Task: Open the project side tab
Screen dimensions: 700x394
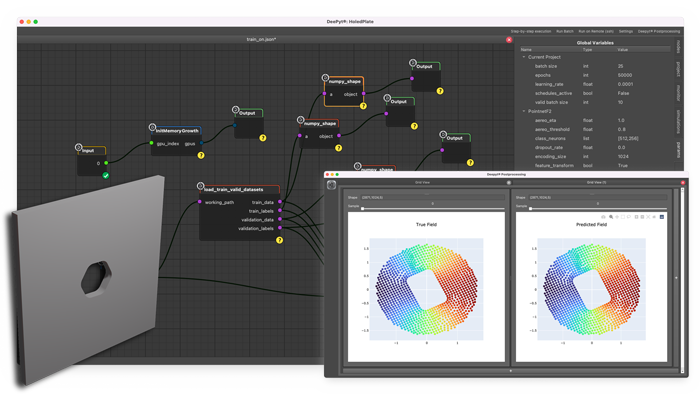Action: tap(678, 69)
